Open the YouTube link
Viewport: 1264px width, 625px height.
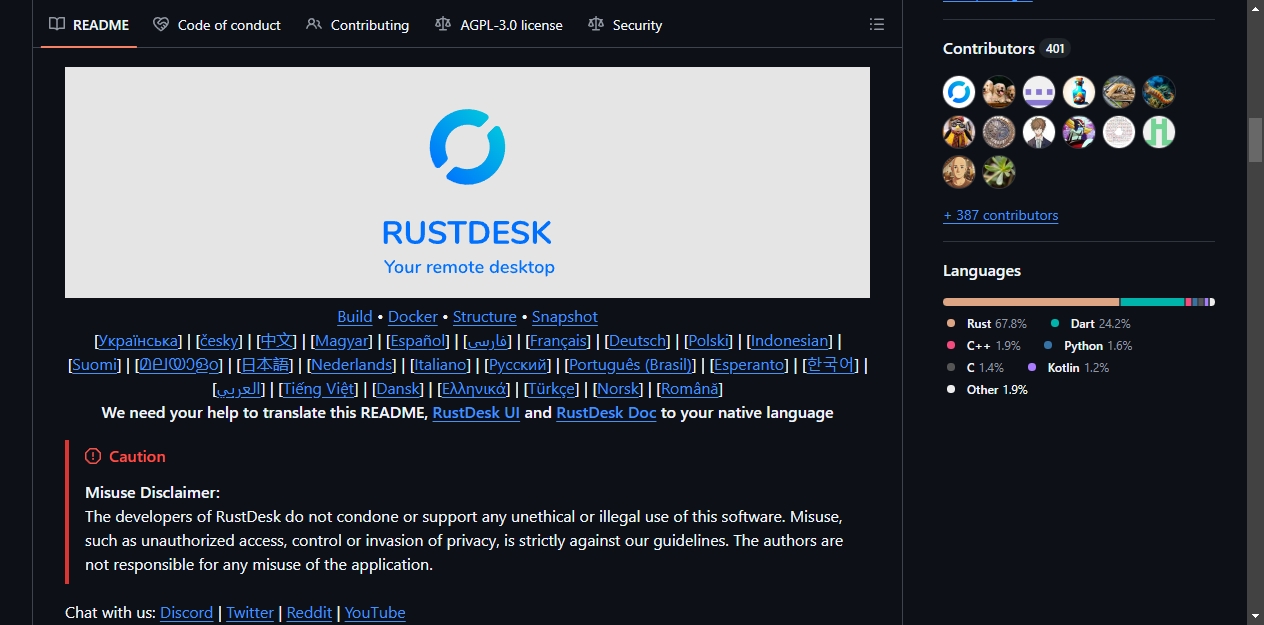click(375, 612)
